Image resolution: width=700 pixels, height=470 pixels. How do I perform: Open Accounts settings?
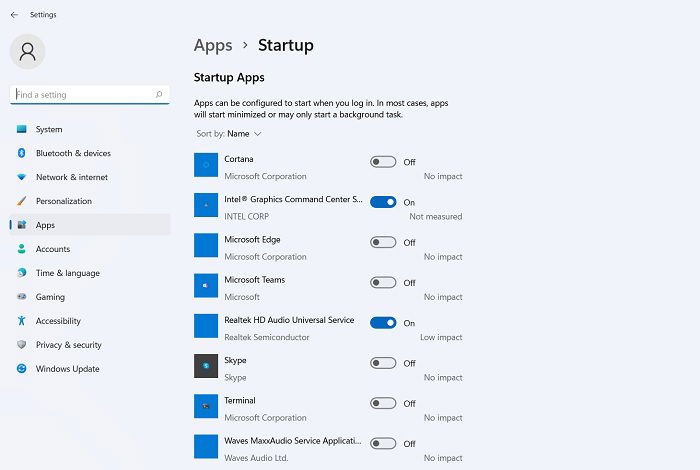[x=90, y=249]
